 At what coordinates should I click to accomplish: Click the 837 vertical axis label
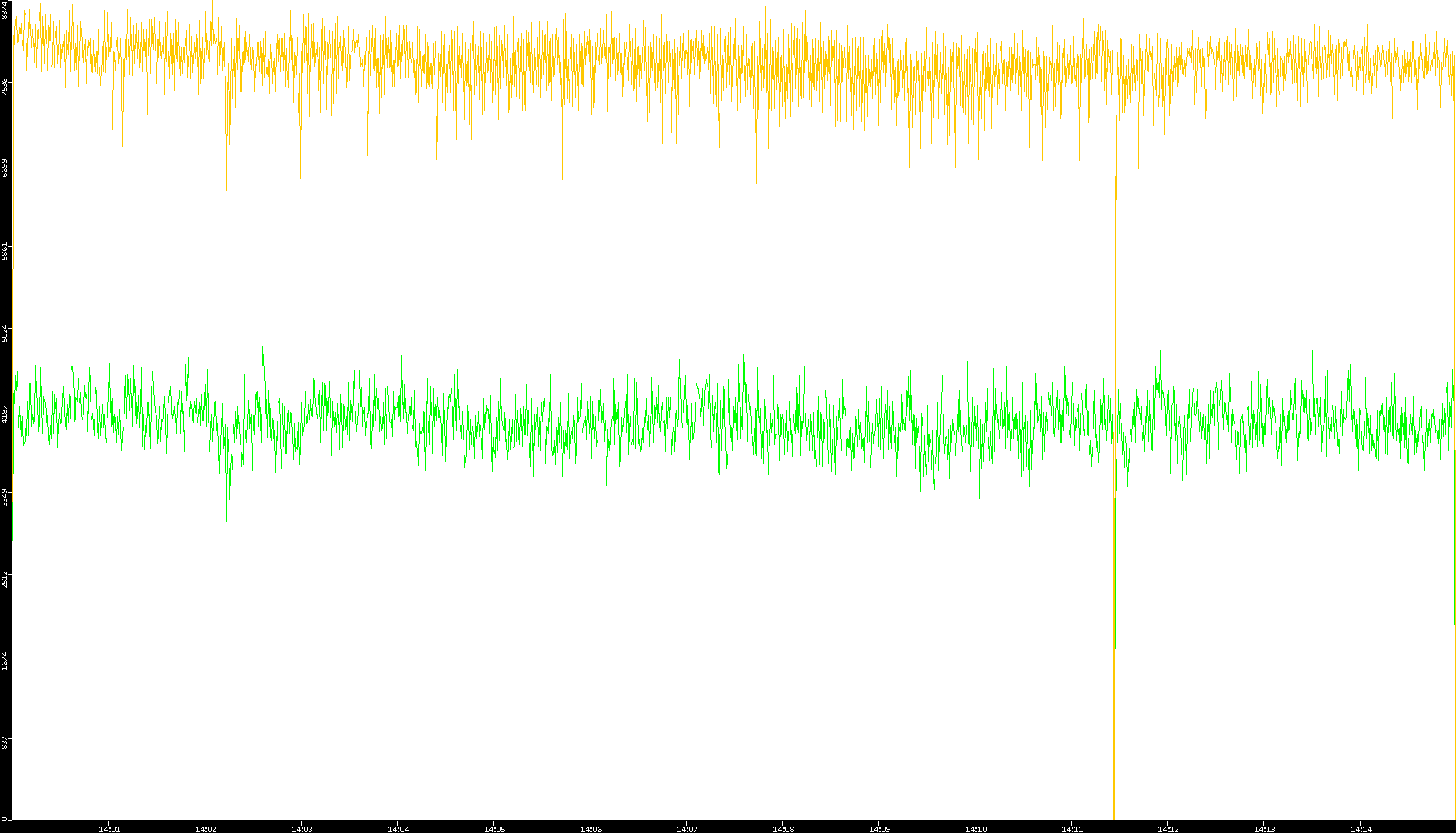point(6,742)
